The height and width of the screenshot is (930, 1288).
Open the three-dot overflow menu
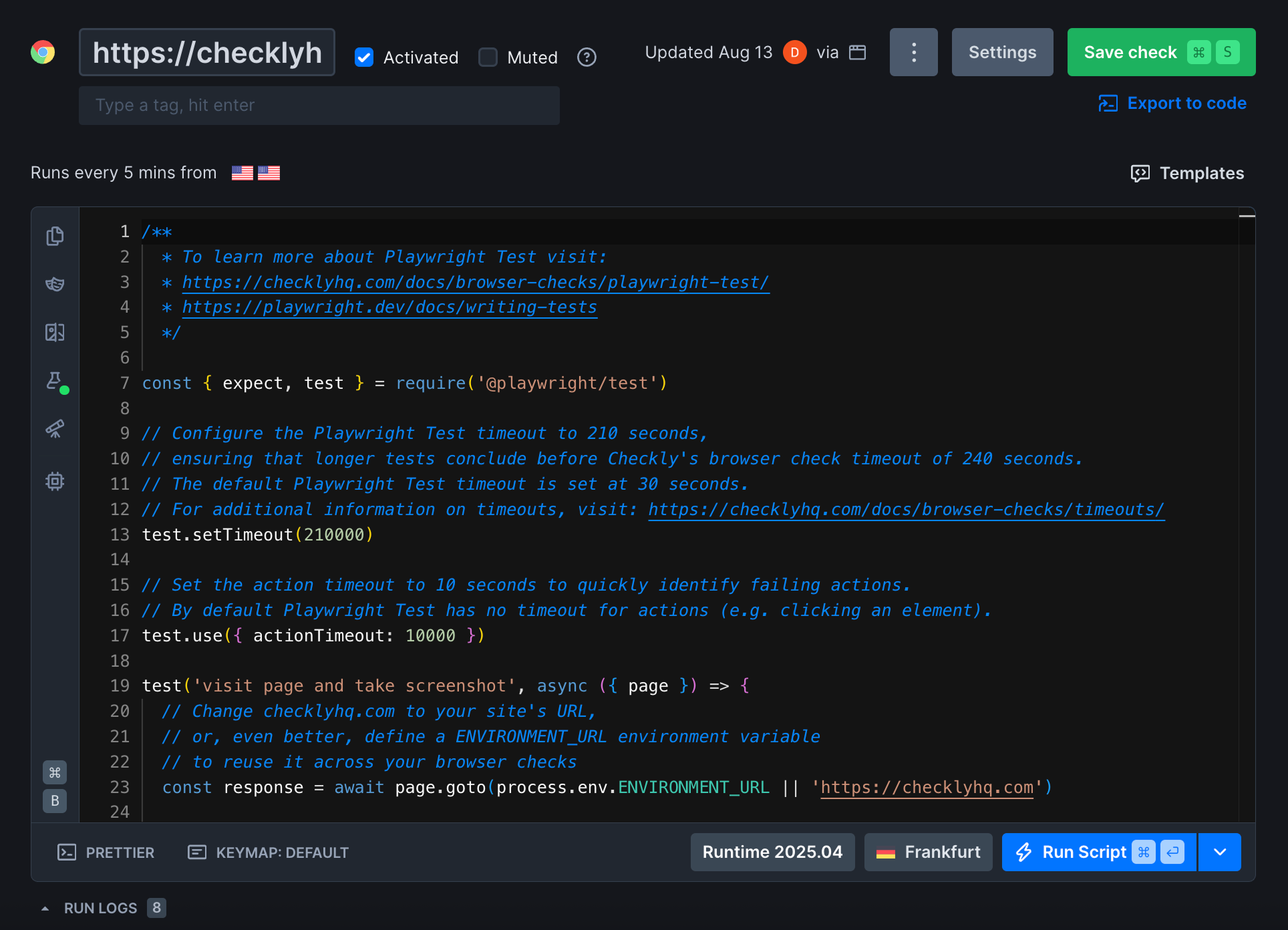(913, 51)
